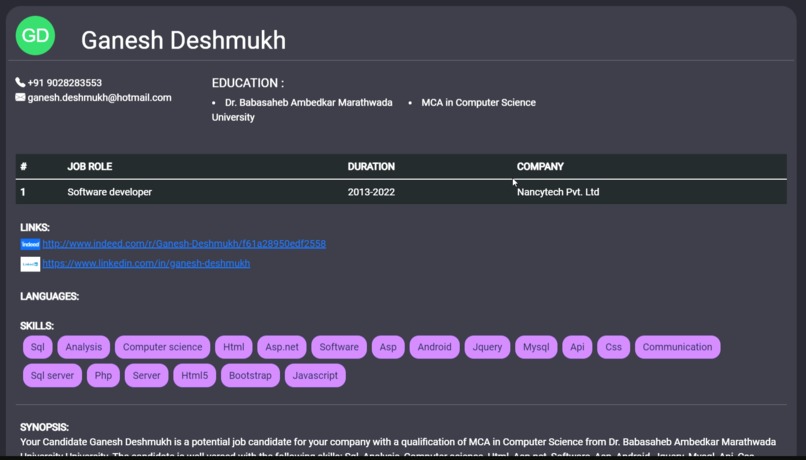Click the phone number +91 9028283553
Viewport: 806px width, 460px height.
tap(65, 83)
